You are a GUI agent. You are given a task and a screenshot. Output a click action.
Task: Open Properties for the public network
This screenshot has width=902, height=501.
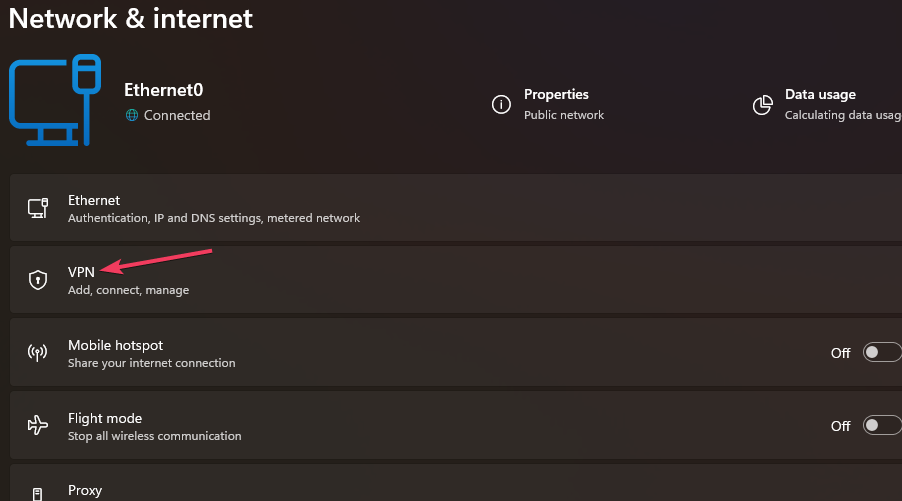556,95
